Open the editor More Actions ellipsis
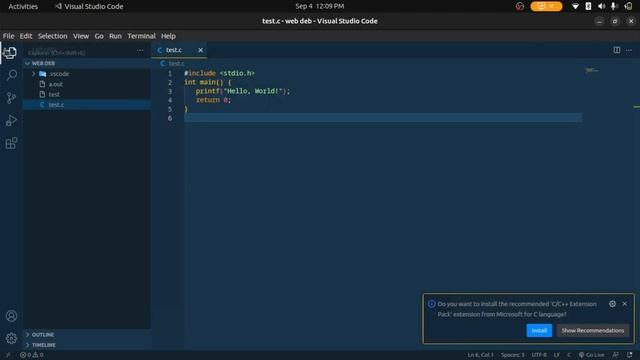This screenshot has width=640, height=360. point(629,50)
